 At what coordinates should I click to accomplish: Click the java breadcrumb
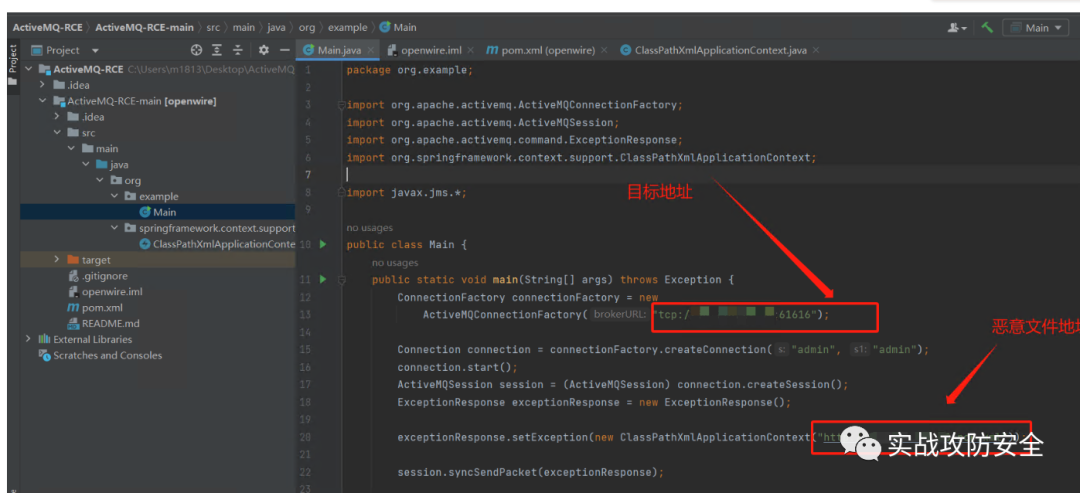pyautogui.click(x=276, y=28)
